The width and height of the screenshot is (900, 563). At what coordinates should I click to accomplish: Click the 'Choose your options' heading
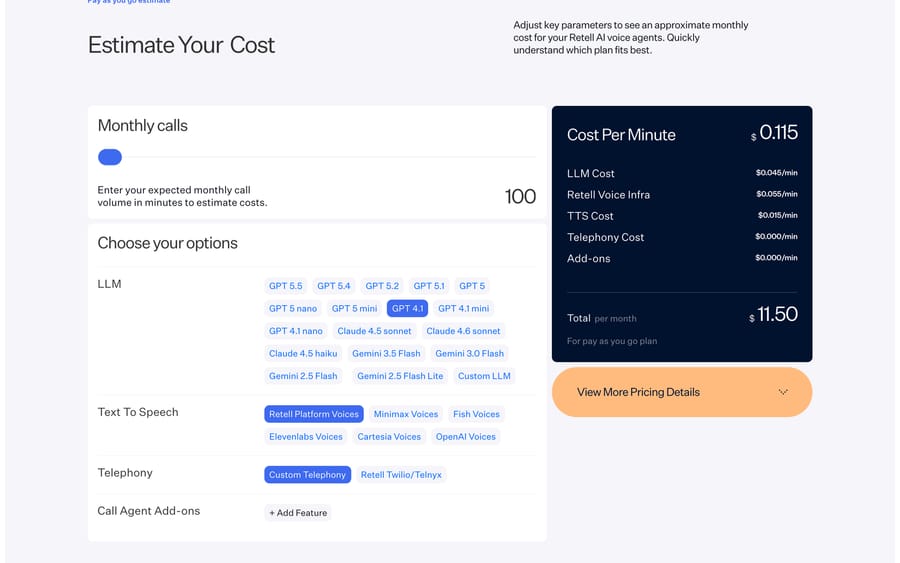(168, 243)
